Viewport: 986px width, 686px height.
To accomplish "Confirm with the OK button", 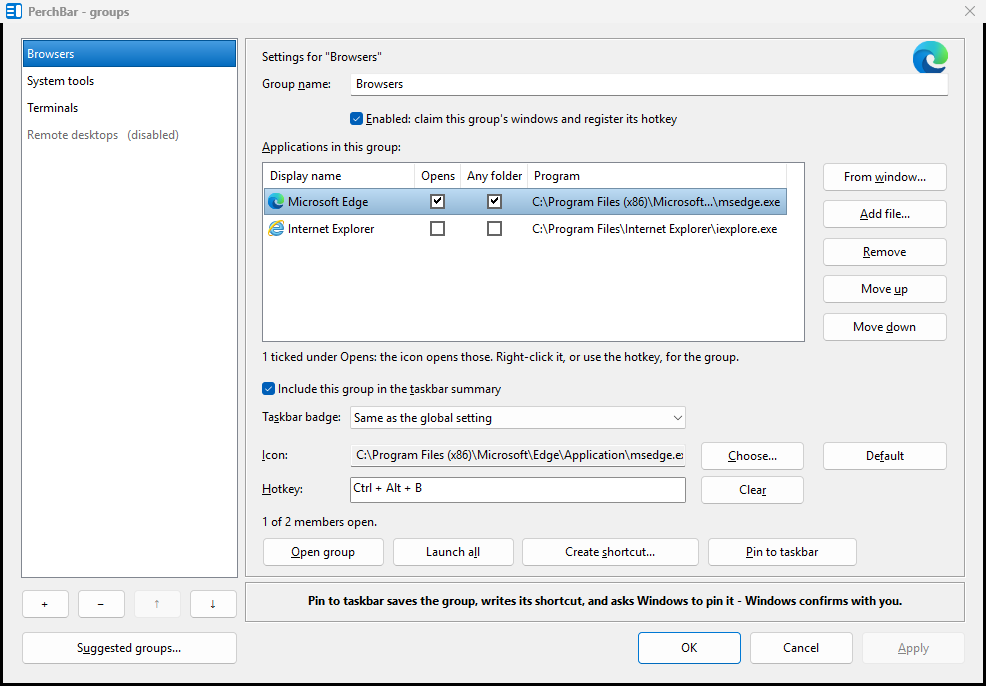I will click(x=689, y=648).
